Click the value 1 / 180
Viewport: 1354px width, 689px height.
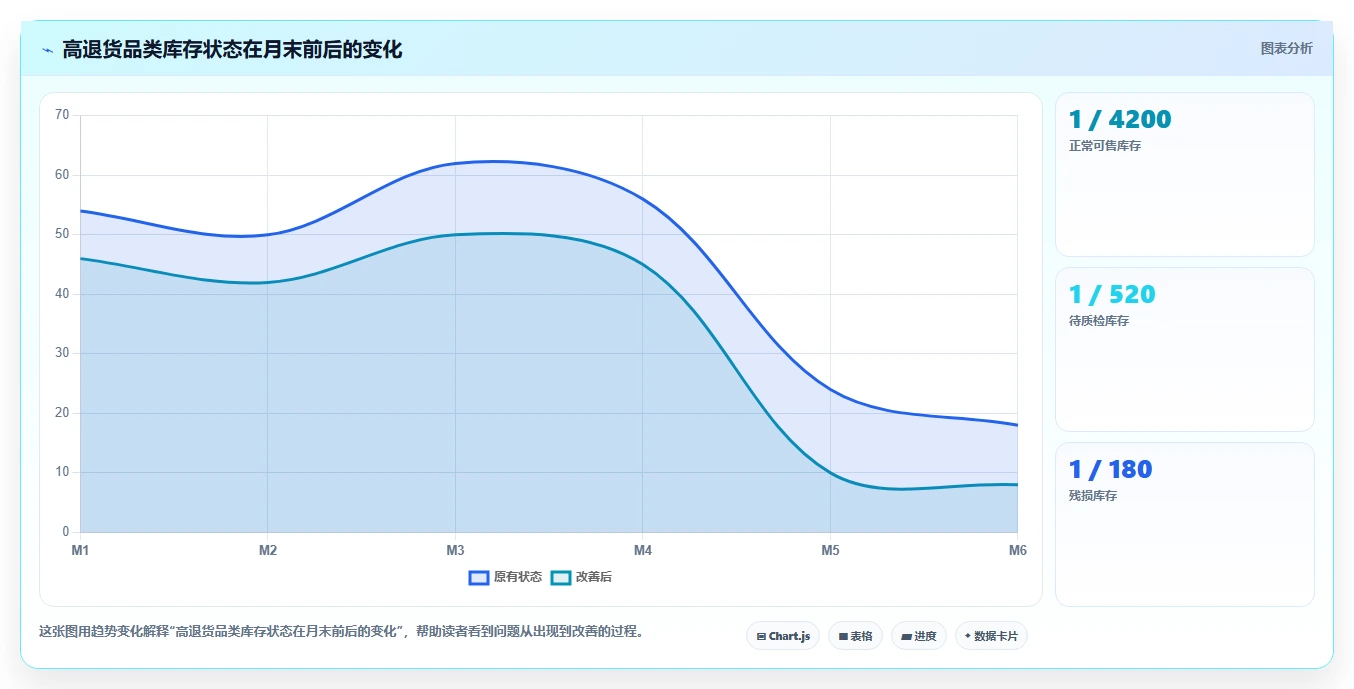[1110, 470]
